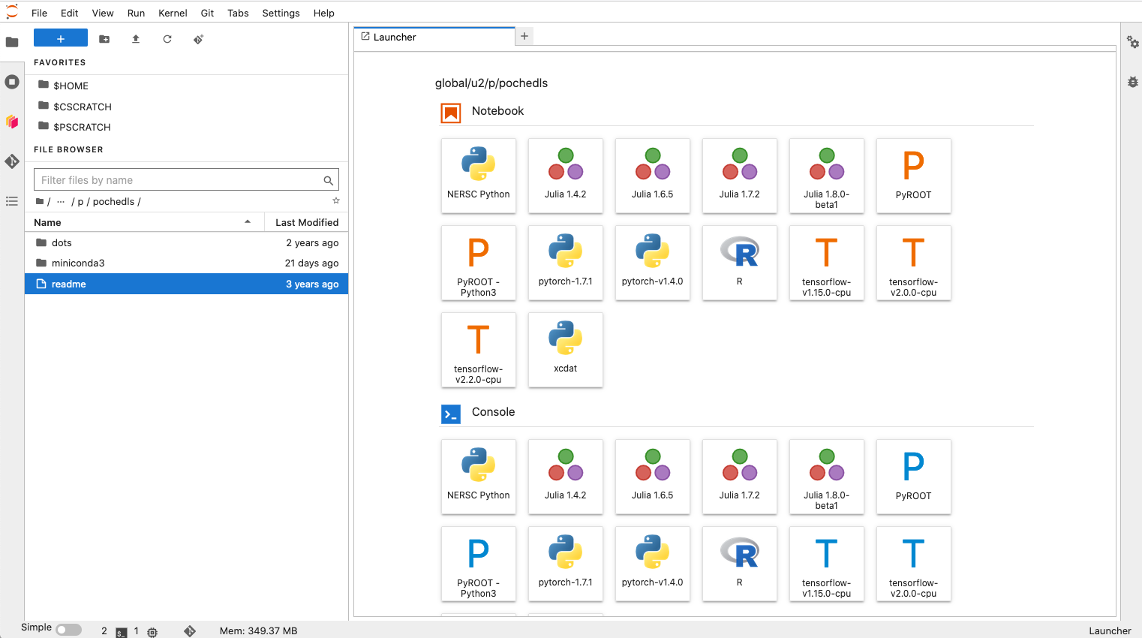The height and width of the screenshot is (638, 1142).
Task: Open the Kernel menu
Action: tap(173, 13)
